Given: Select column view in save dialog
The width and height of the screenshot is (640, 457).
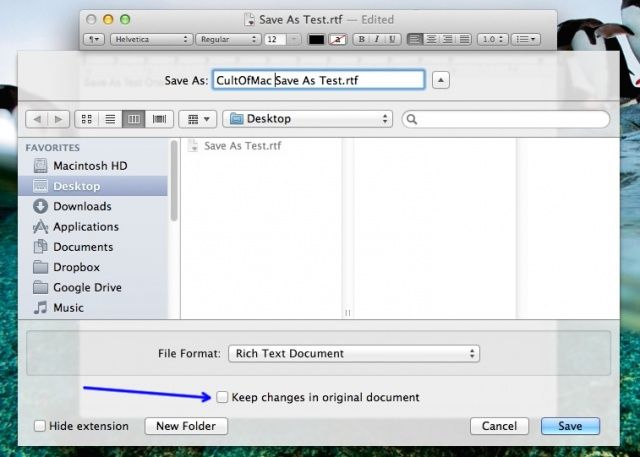Looking at the screenshot, I should point(132,119).
